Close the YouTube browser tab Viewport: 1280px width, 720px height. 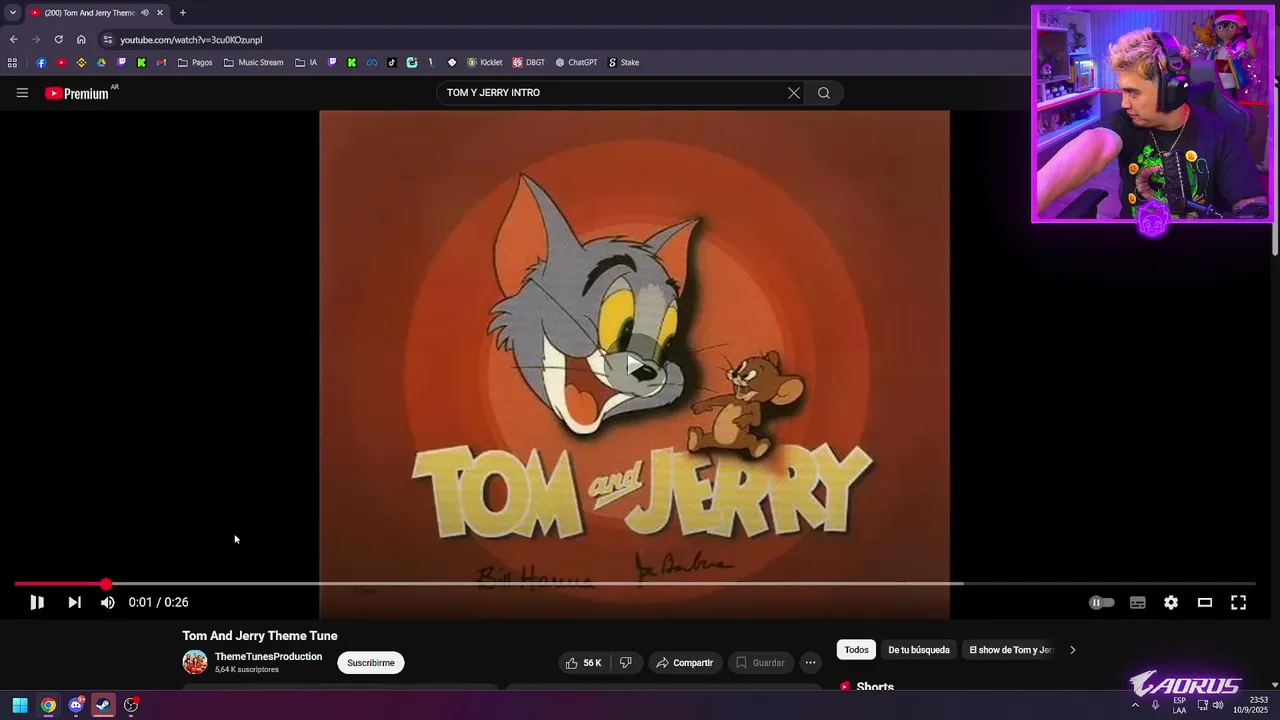click(x=160, y=13)
